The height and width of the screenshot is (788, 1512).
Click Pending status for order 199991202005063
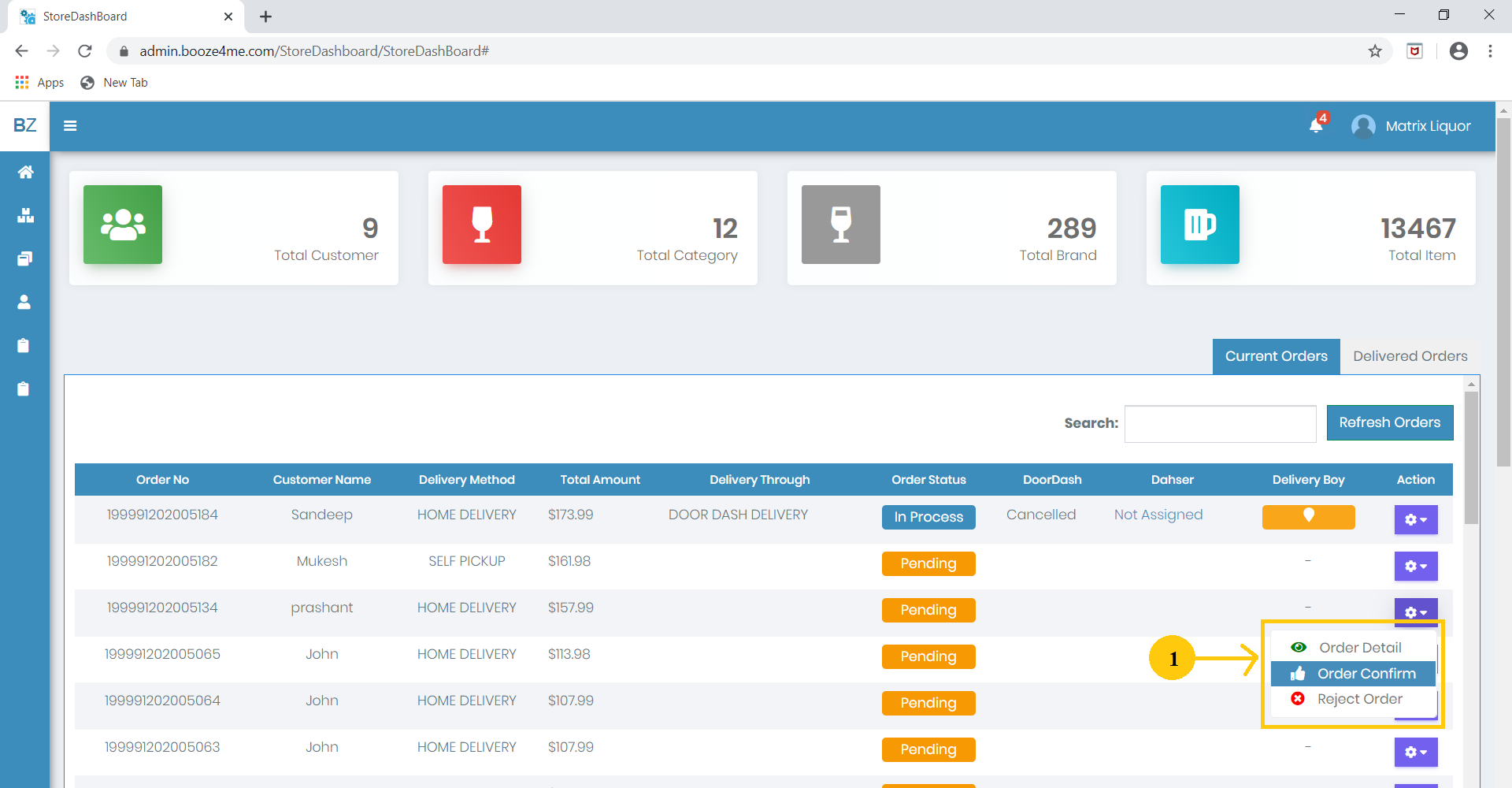pyautogui.click(x=928, y=749)
